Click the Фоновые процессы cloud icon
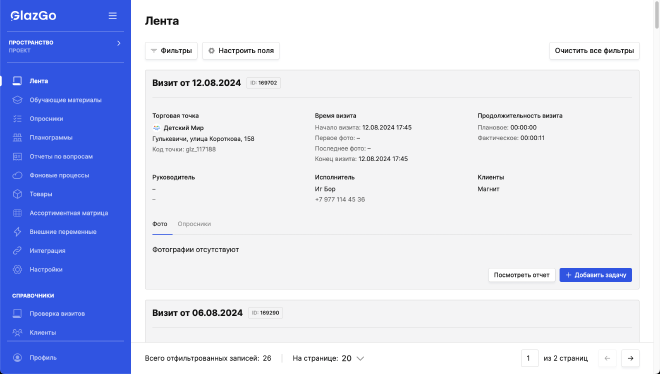The width and height of the screenshot is (660, 374). 17,175
